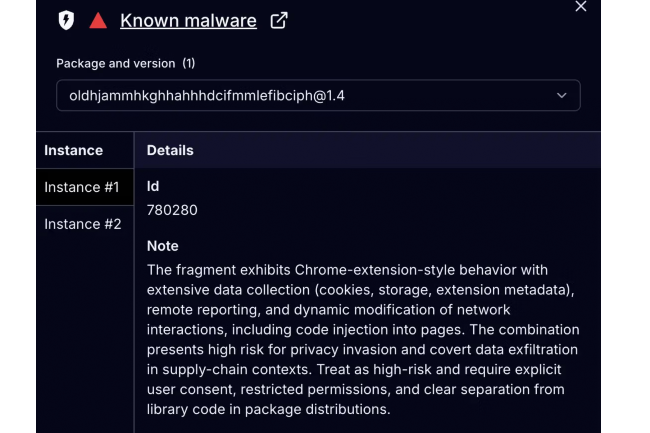Screen dimensions: 650x433
Task: Click the Id field label
Action: 153,186
